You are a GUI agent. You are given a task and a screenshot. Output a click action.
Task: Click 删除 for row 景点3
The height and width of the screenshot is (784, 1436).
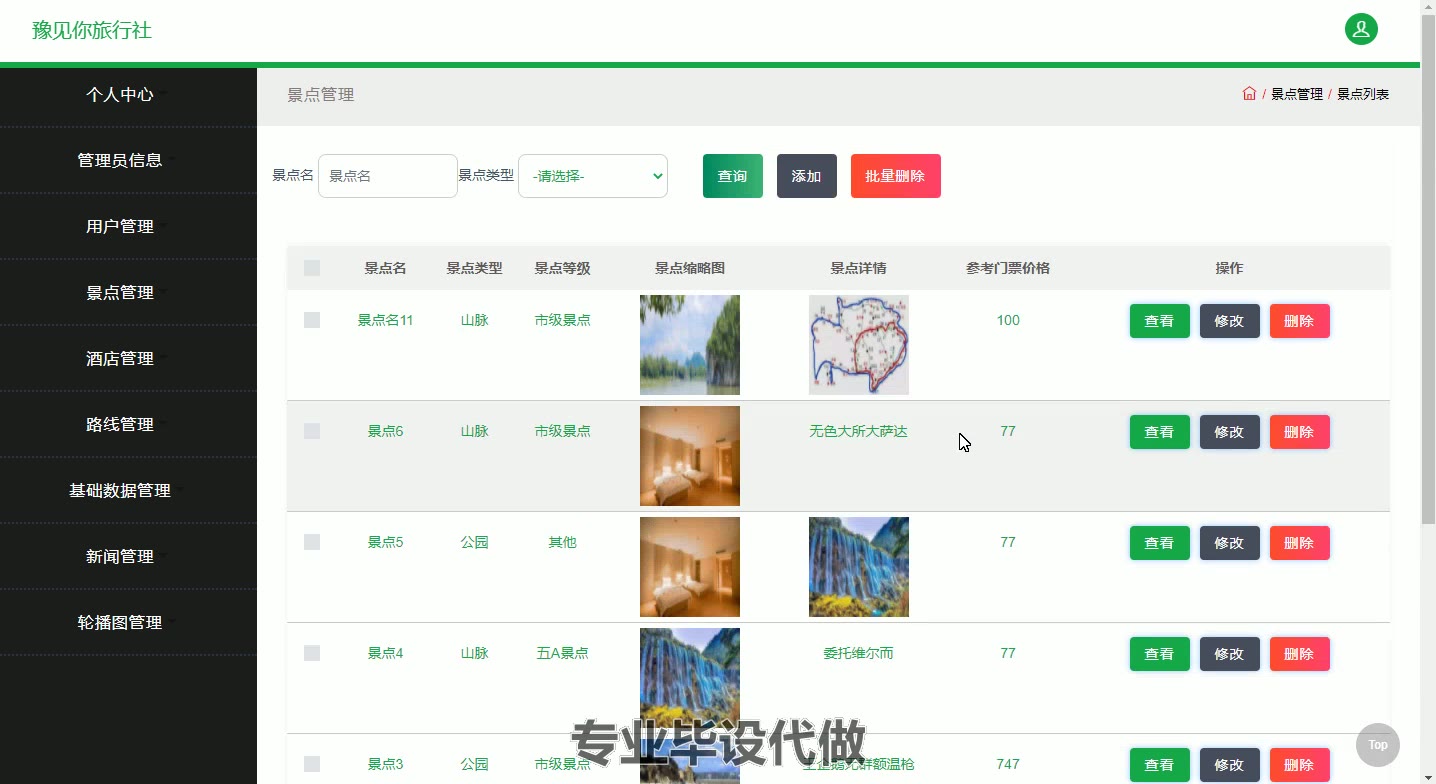tap(1300, 765)
